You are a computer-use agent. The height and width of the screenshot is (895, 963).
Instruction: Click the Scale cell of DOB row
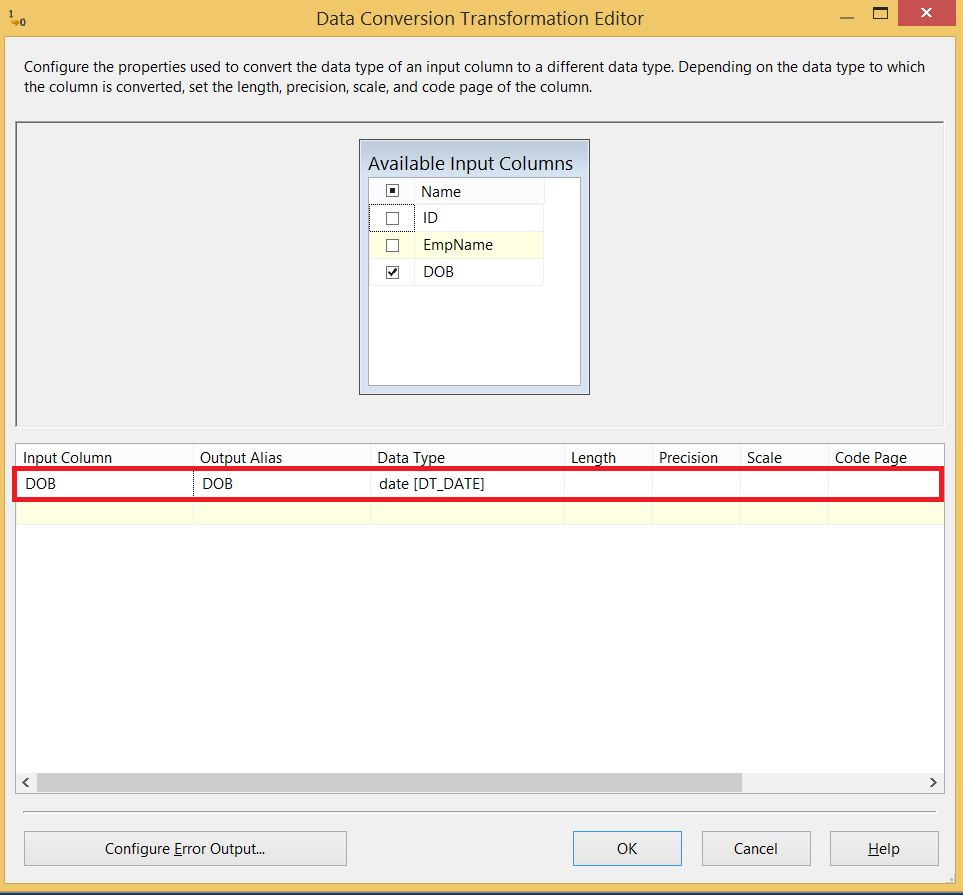[783, 483]
